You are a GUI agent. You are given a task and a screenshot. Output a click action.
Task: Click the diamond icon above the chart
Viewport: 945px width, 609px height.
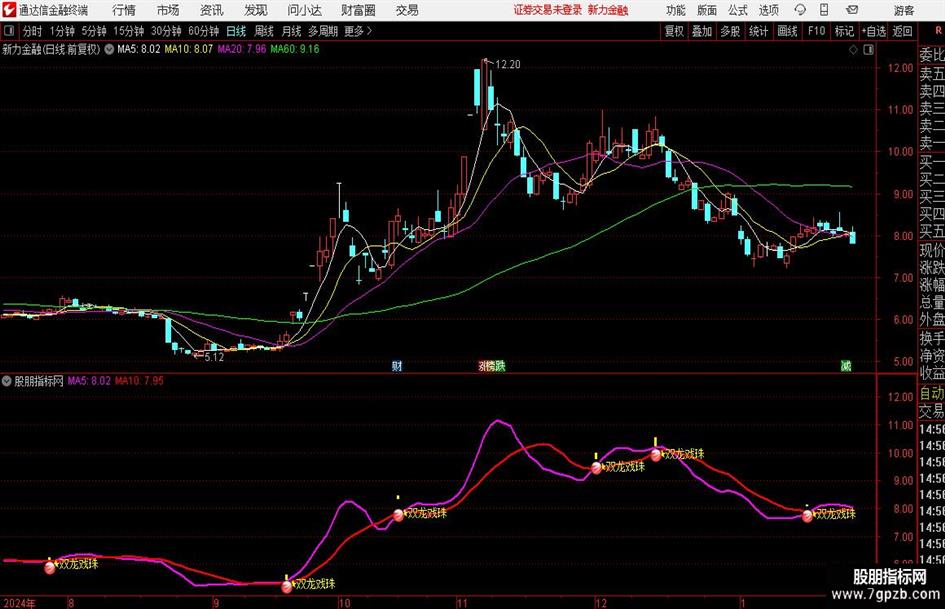(x=853, y=50)
